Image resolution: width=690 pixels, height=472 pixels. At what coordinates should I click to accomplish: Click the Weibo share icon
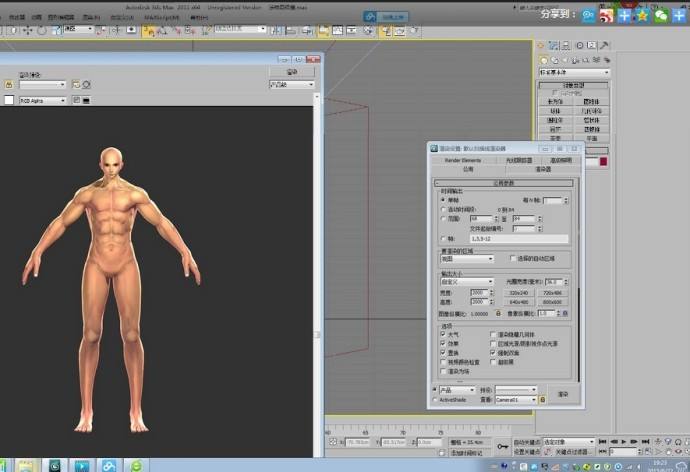[605, 15]
